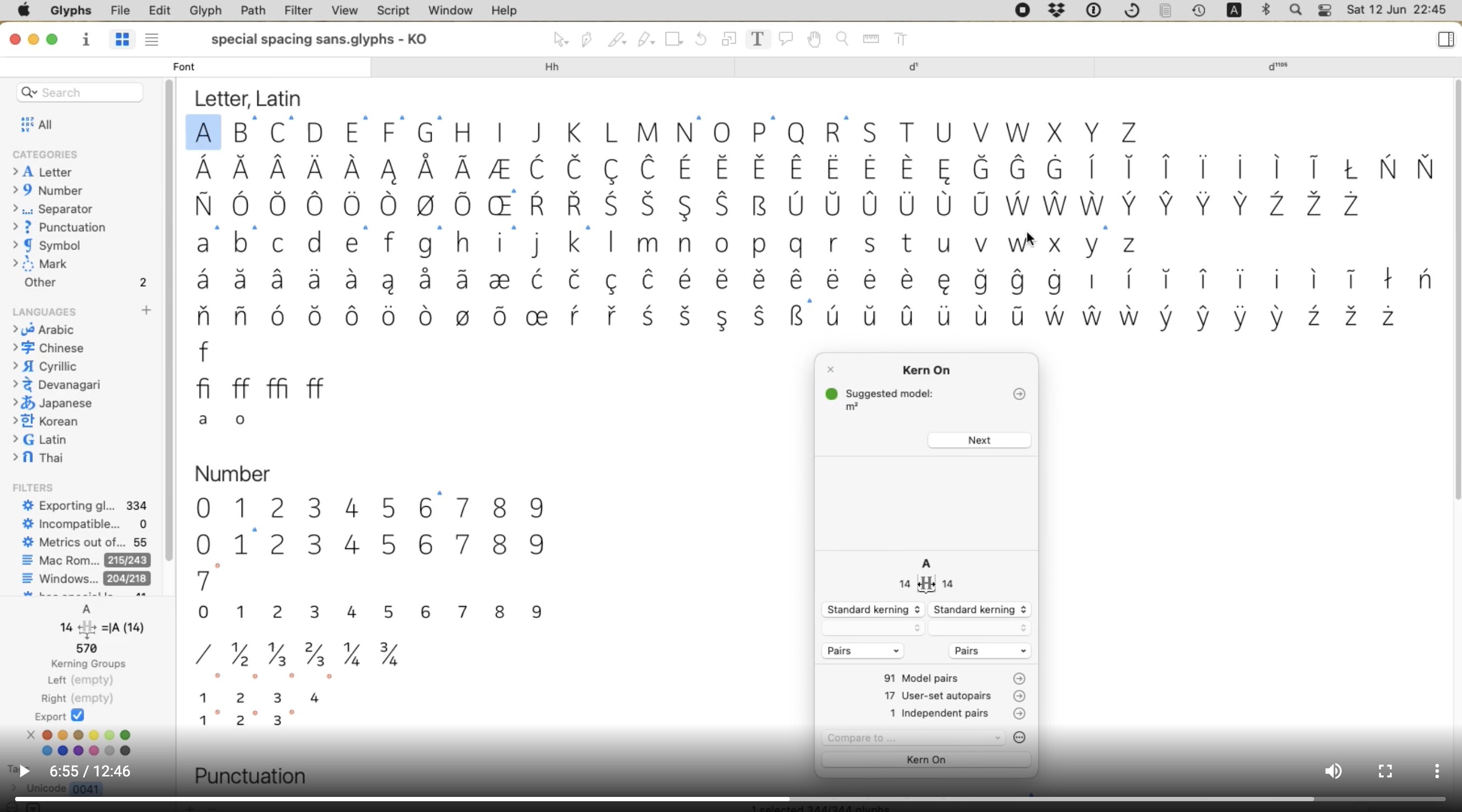Select the Text tool

(757, 39)
